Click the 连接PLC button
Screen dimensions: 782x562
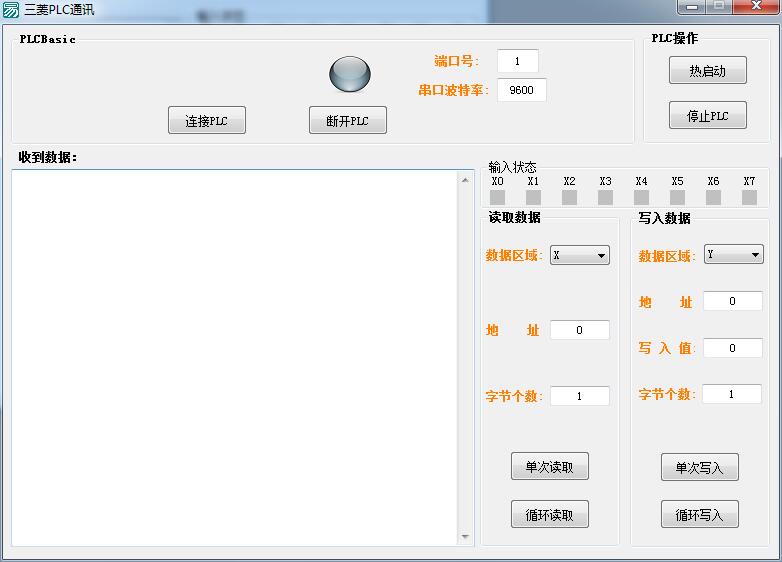(x=207, y=120)
